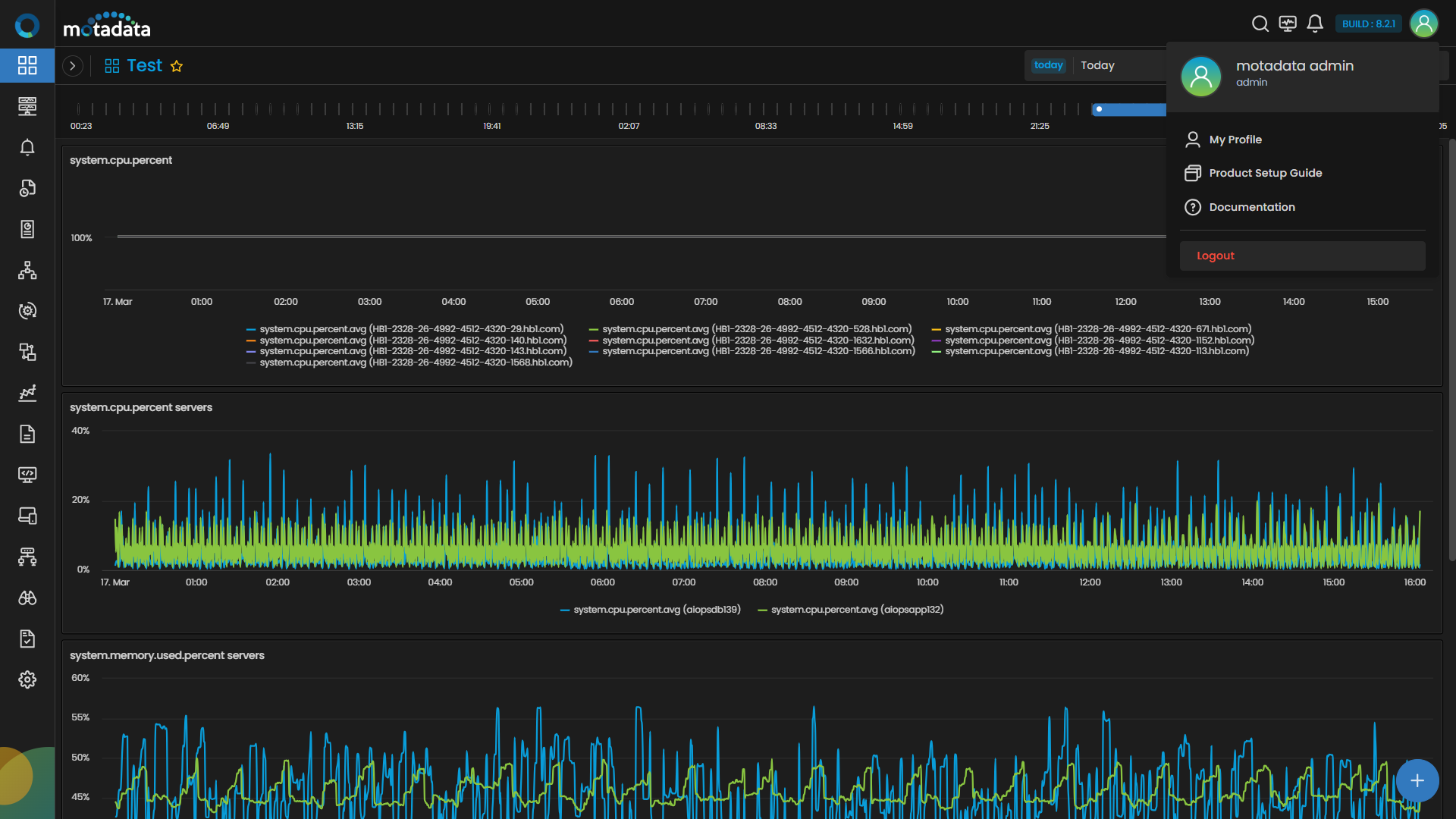Screen dimensions: 1456x819
Task: Select My Profile menu item
Action: (x=1235, y=140)
